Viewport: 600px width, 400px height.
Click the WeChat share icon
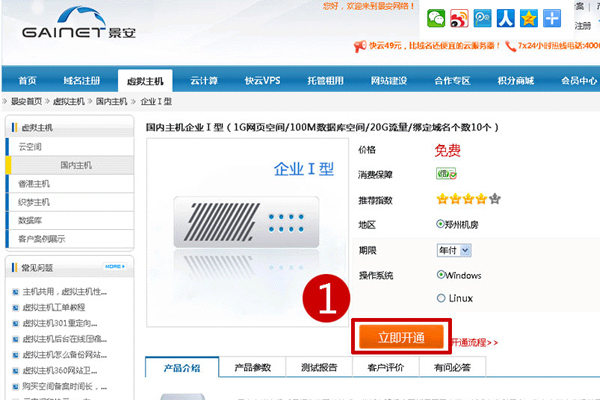436,18
